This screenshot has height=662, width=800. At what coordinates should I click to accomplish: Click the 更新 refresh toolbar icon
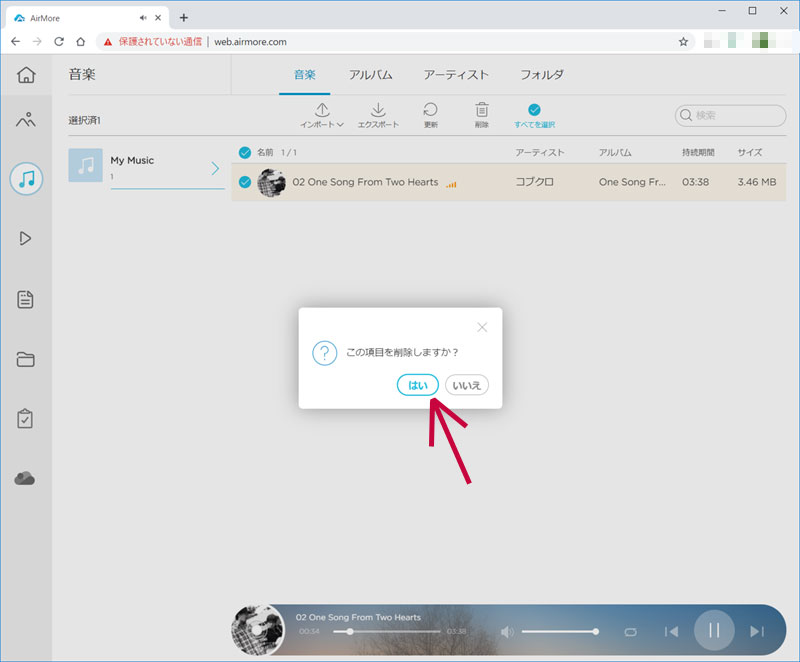[x=430, y=115]
